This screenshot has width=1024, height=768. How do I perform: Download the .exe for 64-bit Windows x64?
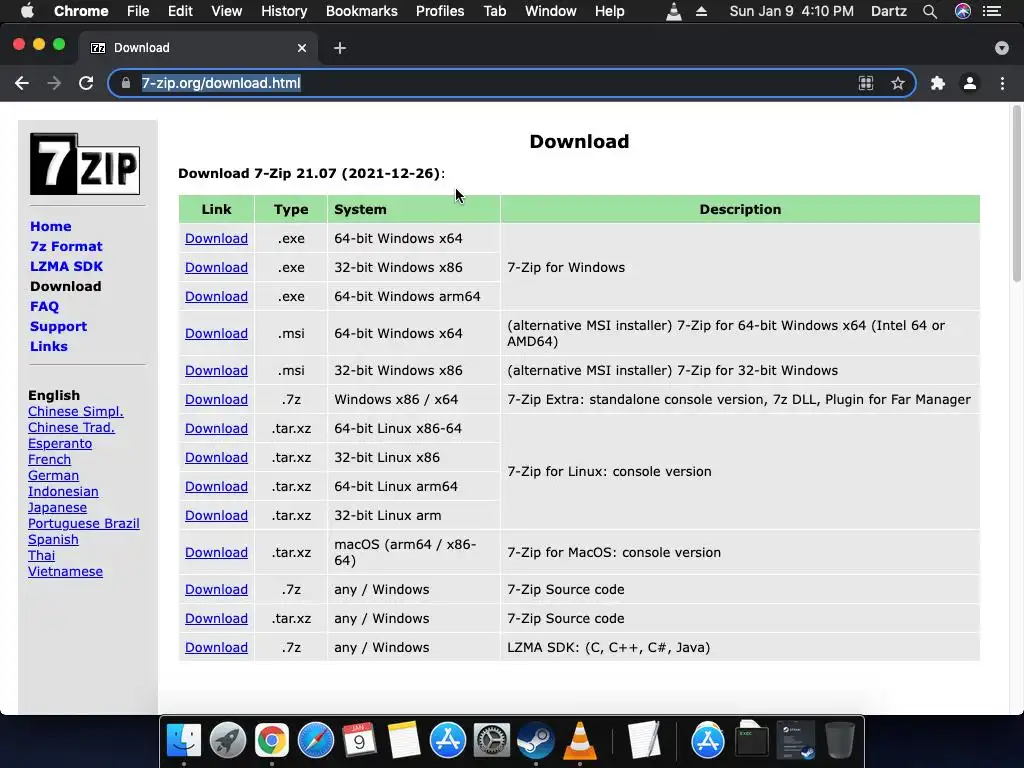(216, 238)
